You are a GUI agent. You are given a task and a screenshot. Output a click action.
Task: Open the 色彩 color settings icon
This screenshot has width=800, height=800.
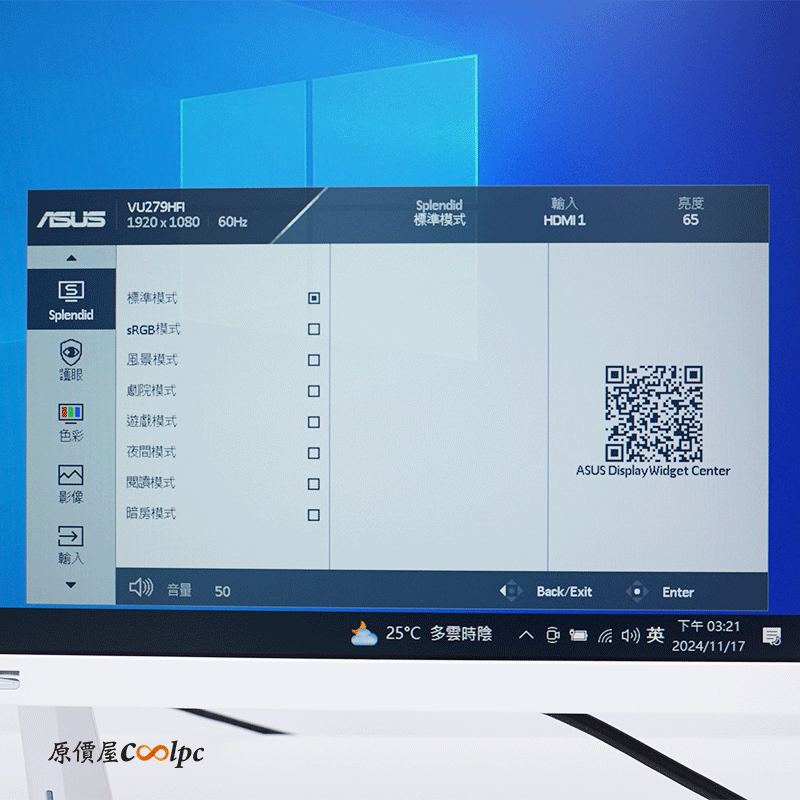[71, 413]
